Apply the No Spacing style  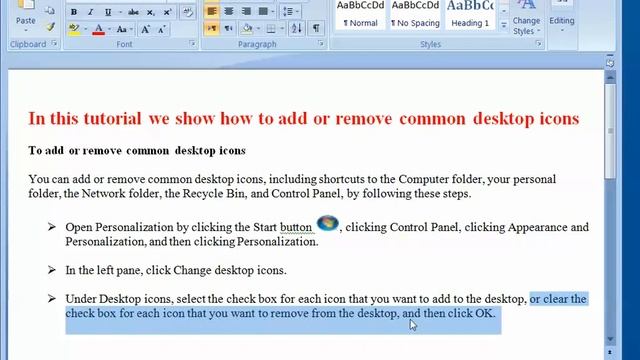(x=415, y=15)
